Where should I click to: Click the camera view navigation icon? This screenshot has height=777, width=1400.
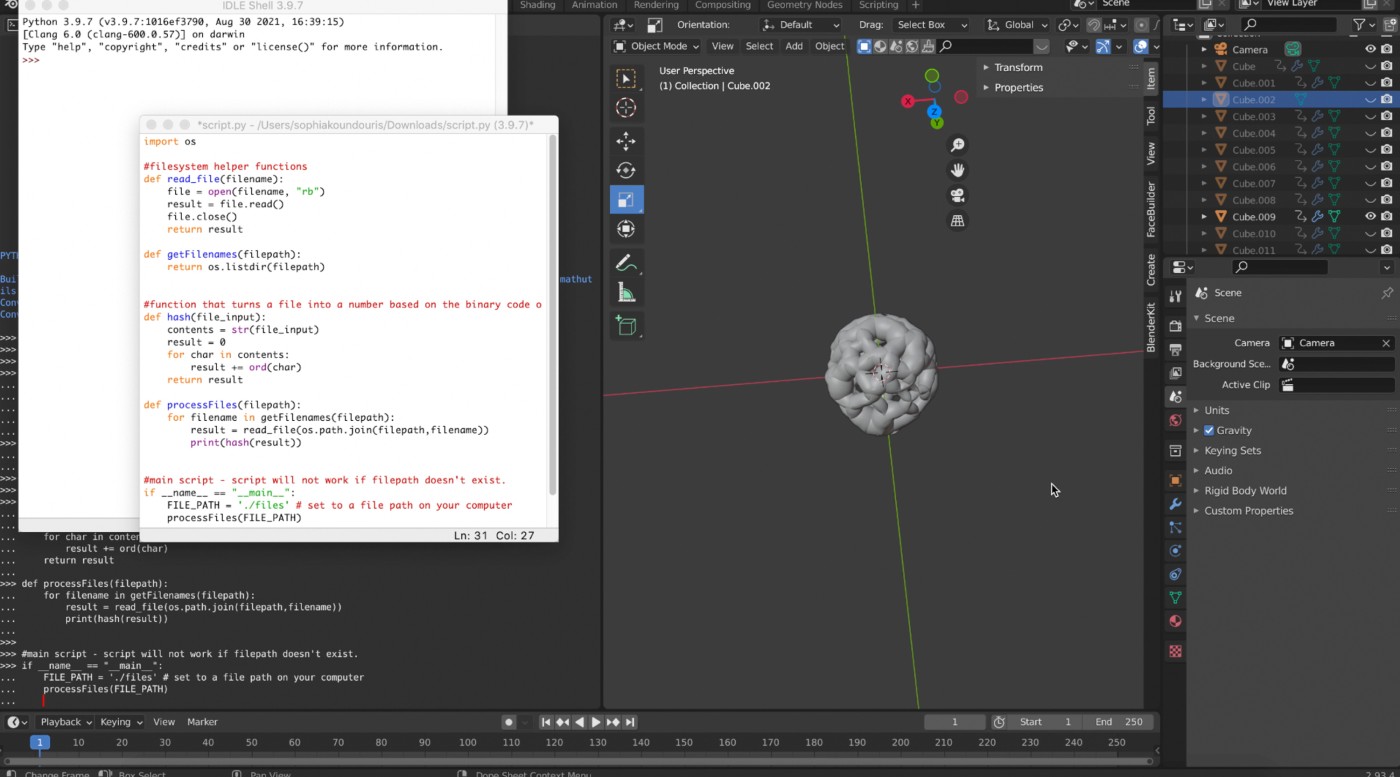[957, 196]
